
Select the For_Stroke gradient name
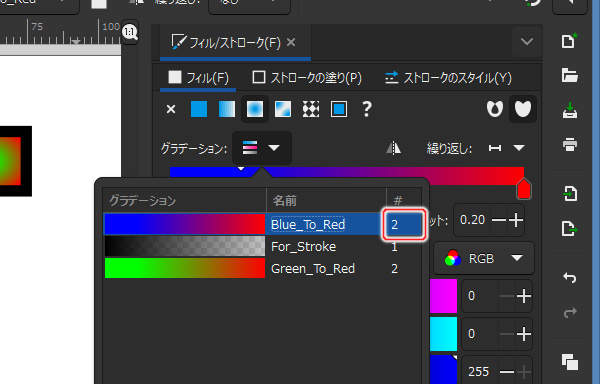(303, 247)
